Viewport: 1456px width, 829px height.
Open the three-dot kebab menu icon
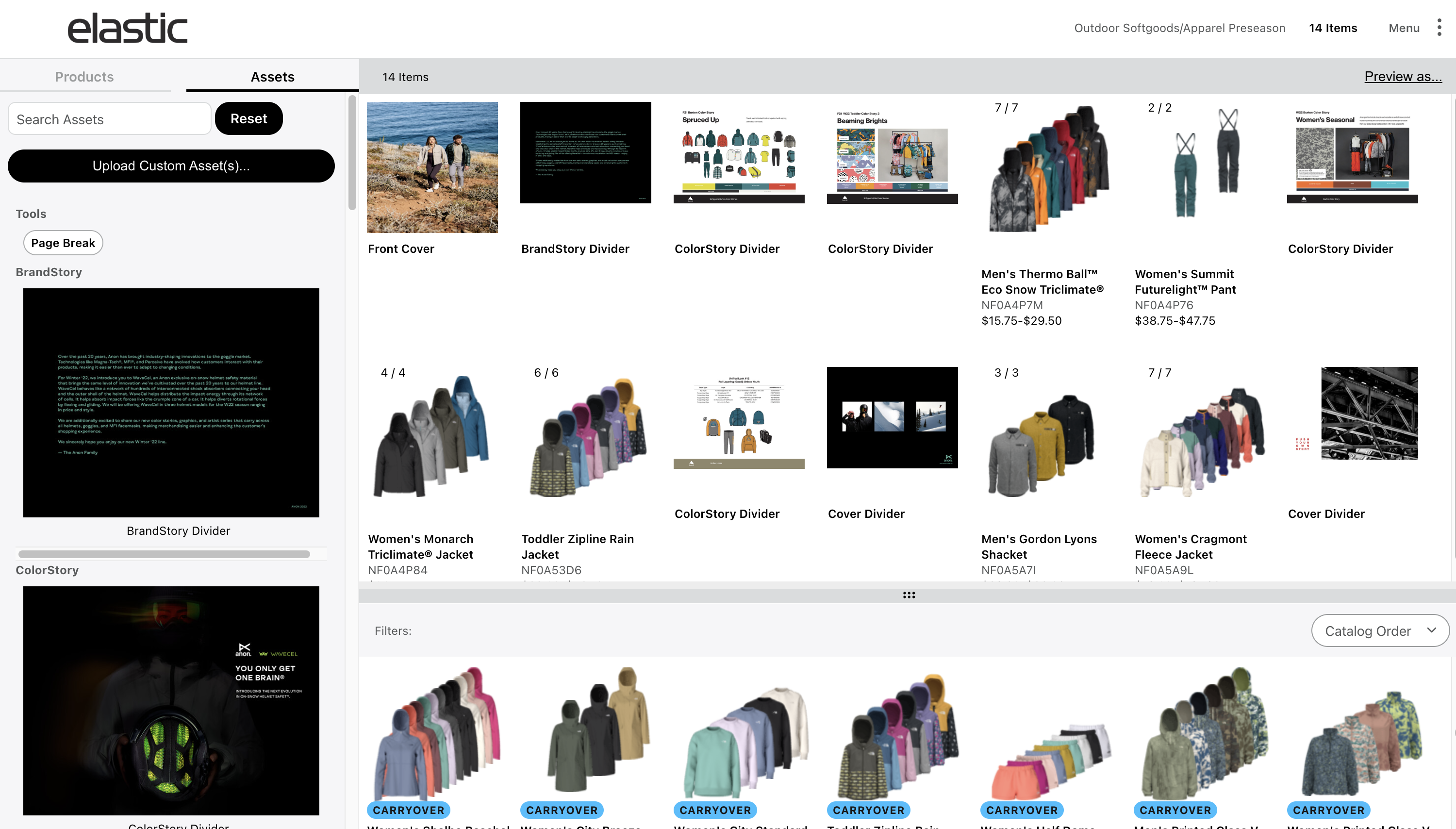point(1439,27)
